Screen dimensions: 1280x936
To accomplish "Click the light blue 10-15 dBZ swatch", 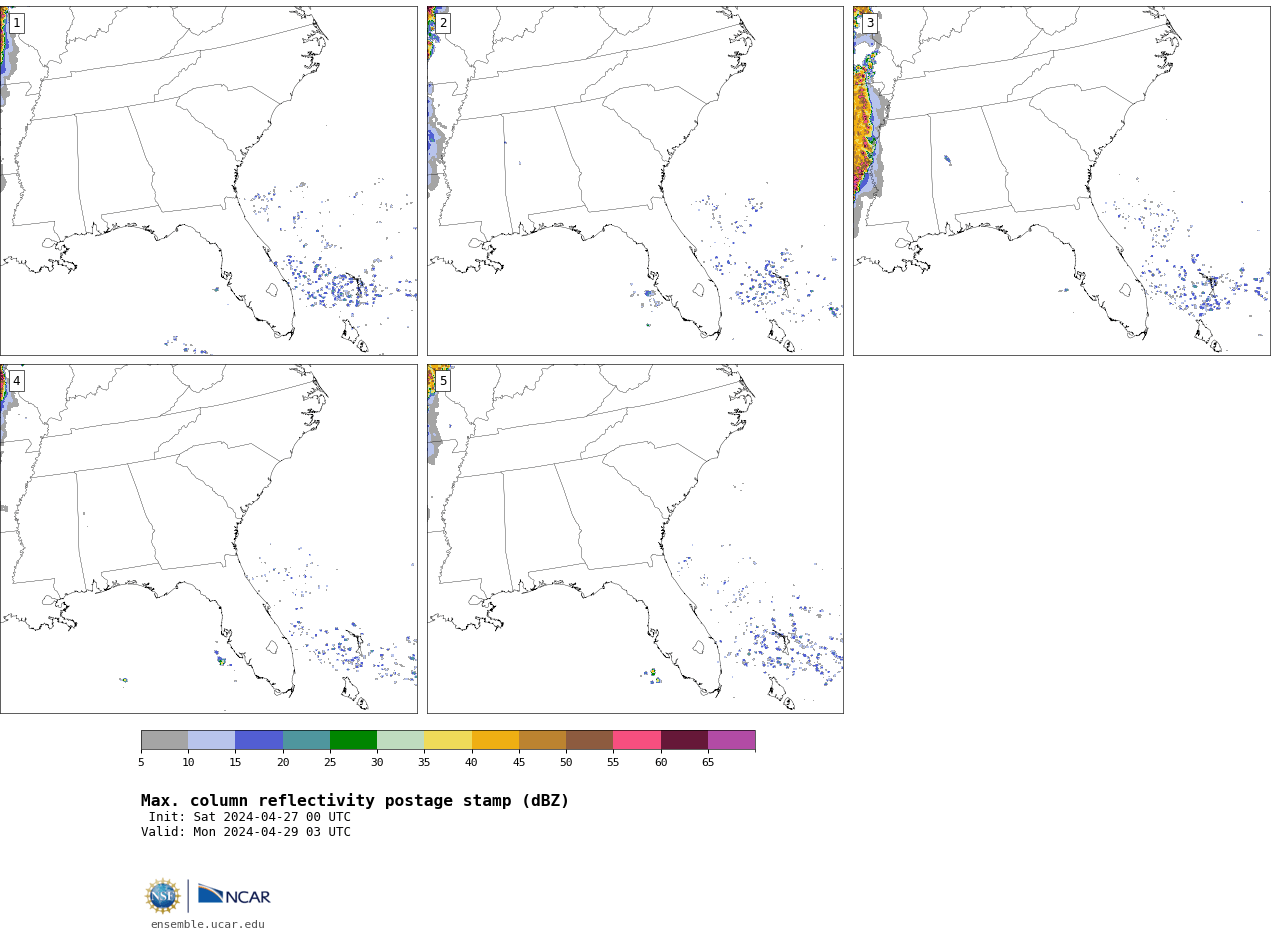I will pos(211,740).
